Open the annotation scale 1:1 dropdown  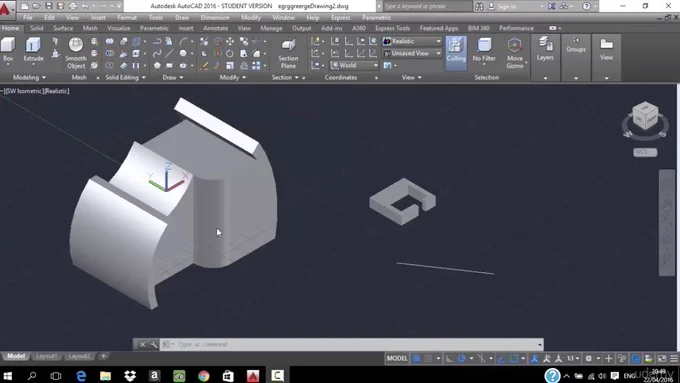(573, 358)
